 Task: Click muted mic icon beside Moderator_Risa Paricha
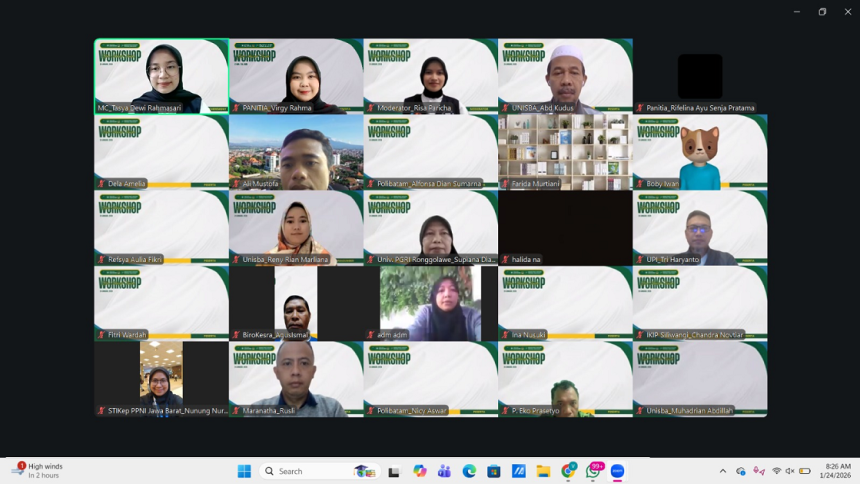tap(371, 108)
